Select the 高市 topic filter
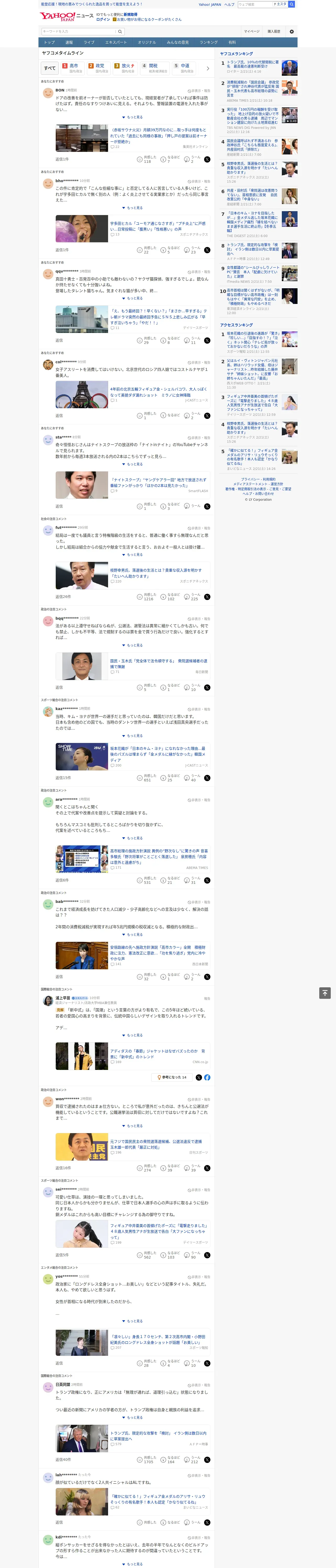This screenshot has height=1568, width=336. click(72, 68)
